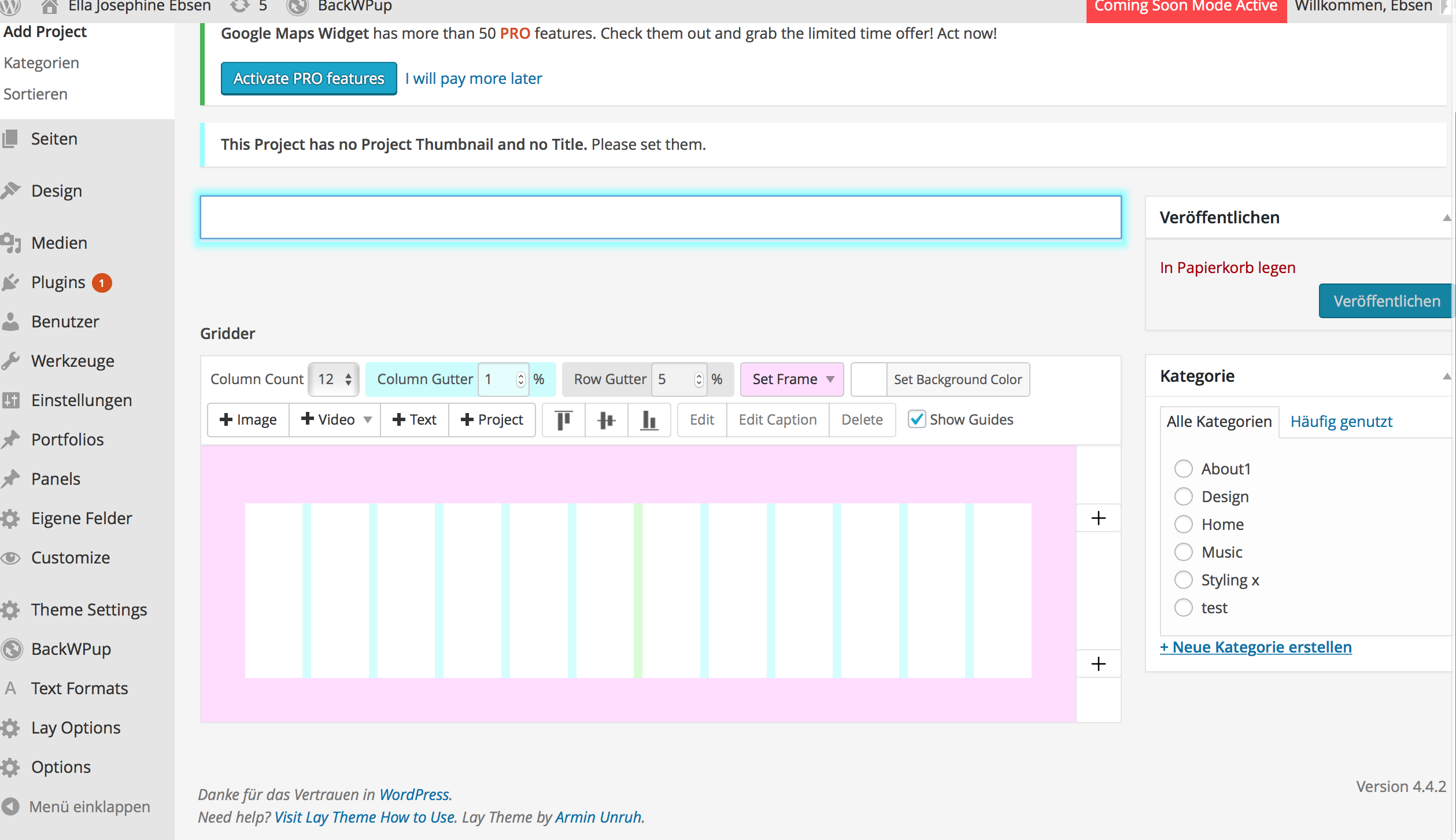This screenshot has height=840, width=1456.
Task: Click the align top icon
Action: [564, 420]
